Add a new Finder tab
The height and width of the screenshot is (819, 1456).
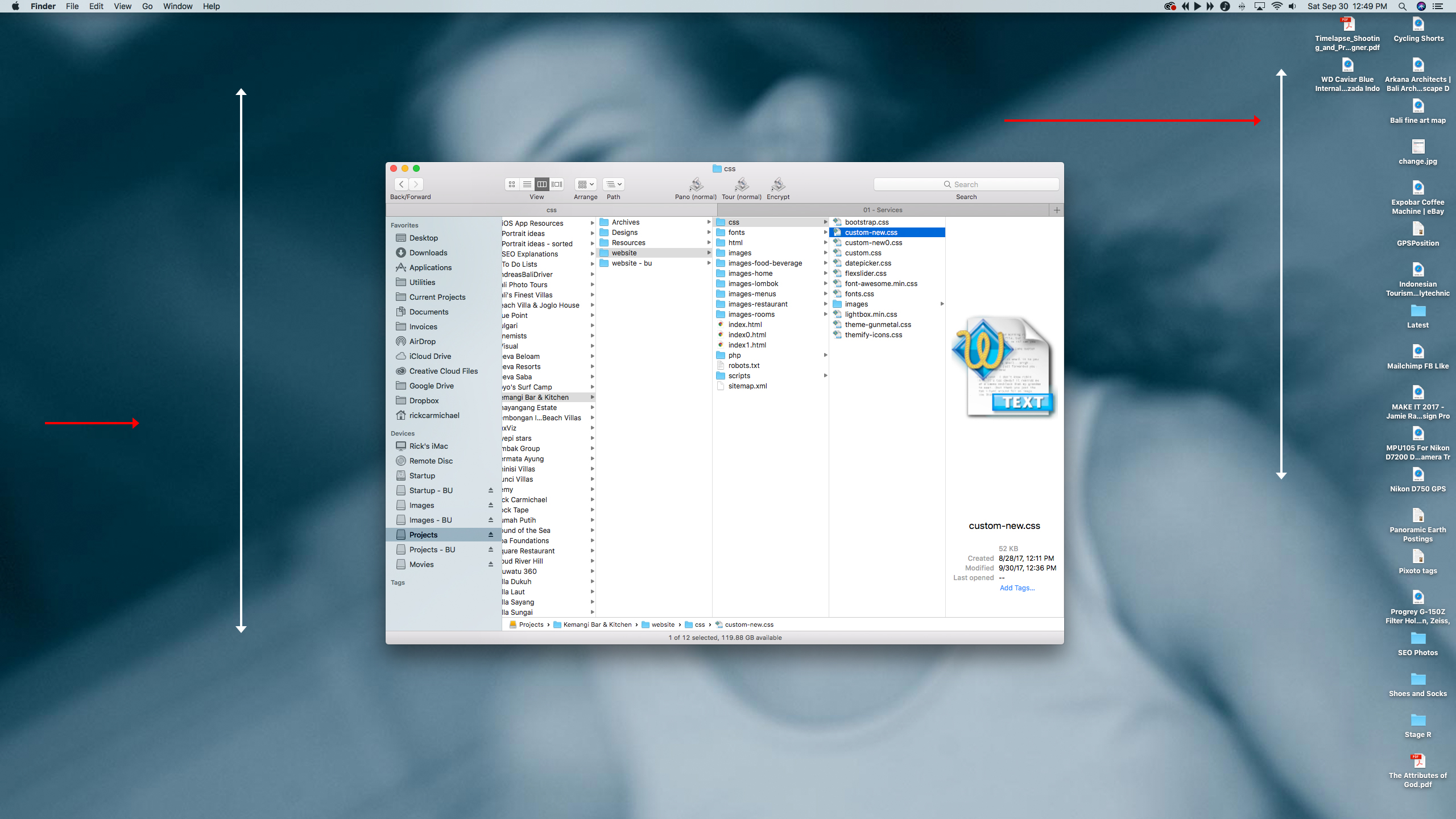click(1057, 210)
